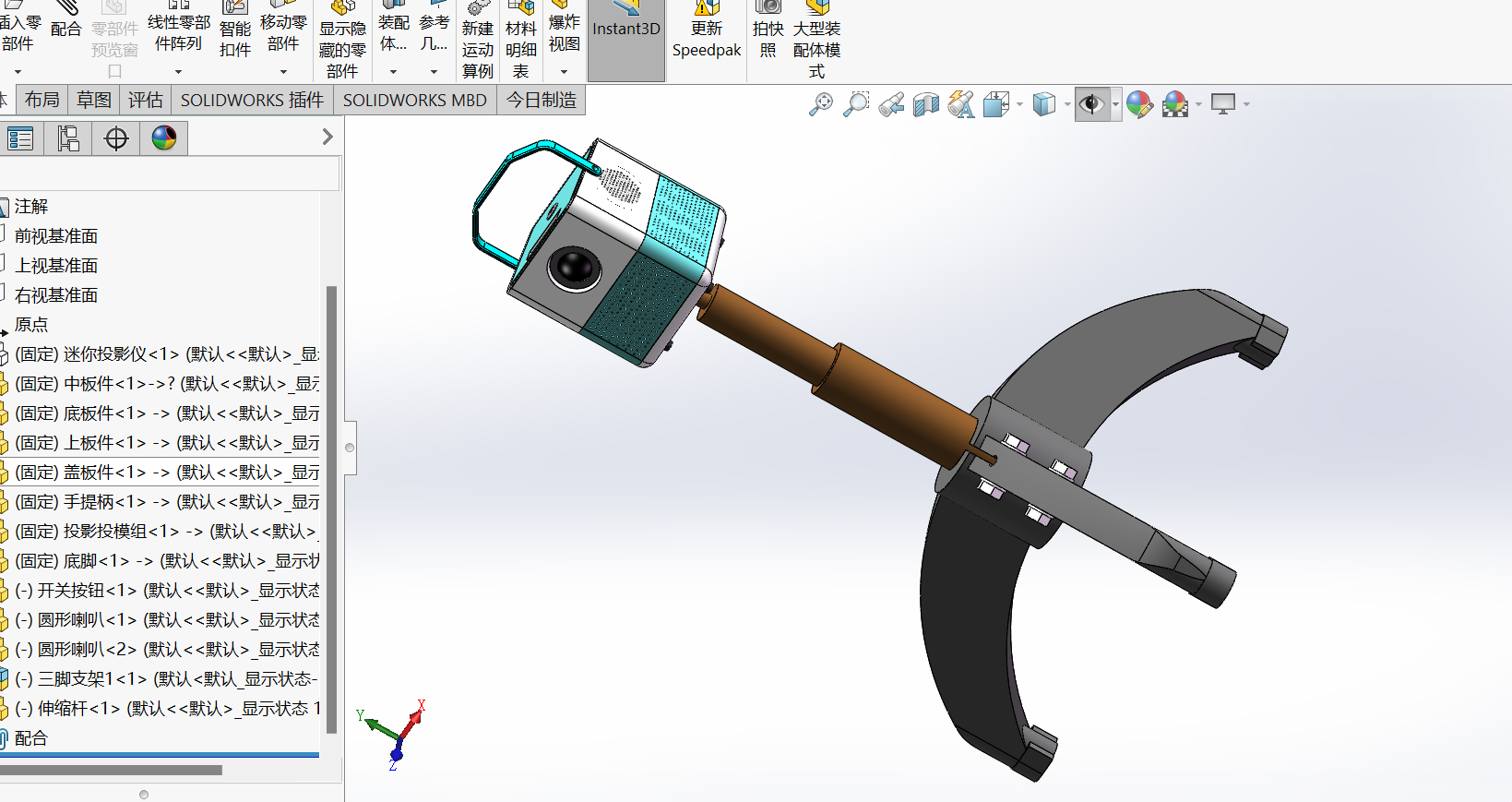This screenshot has height=802, width=1512.
Task: Open SOLIDWORKS 插件 tab
Action: point(252,100)
